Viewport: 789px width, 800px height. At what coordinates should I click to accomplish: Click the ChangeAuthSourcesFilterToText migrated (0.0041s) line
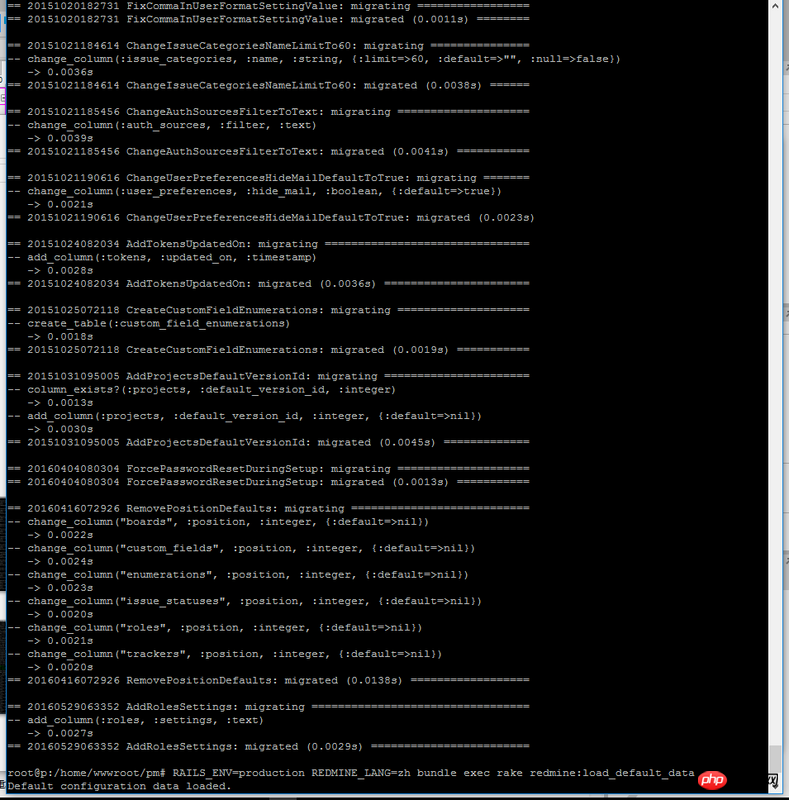(269, 152)
